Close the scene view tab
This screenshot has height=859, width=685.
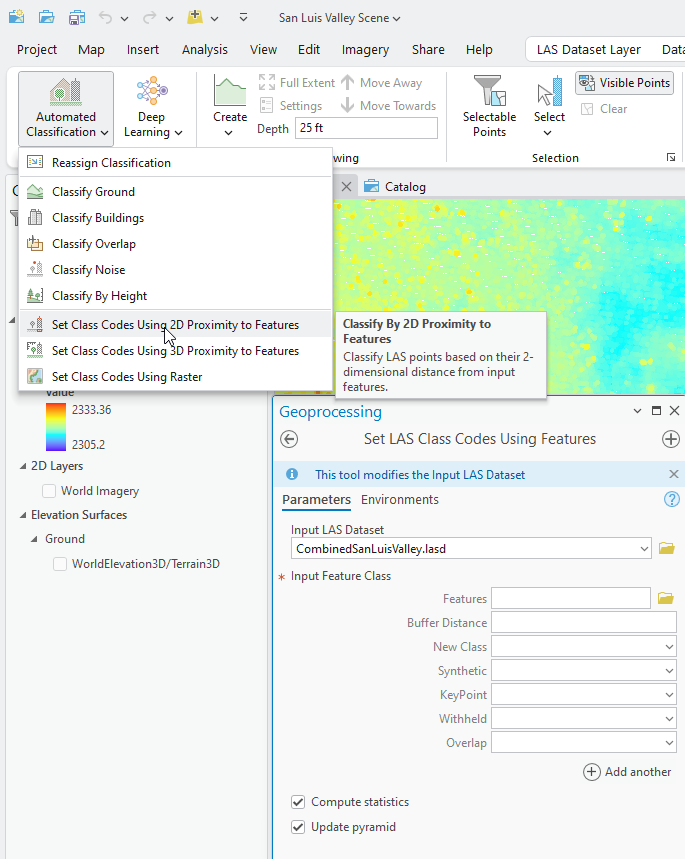pos(346,187)
